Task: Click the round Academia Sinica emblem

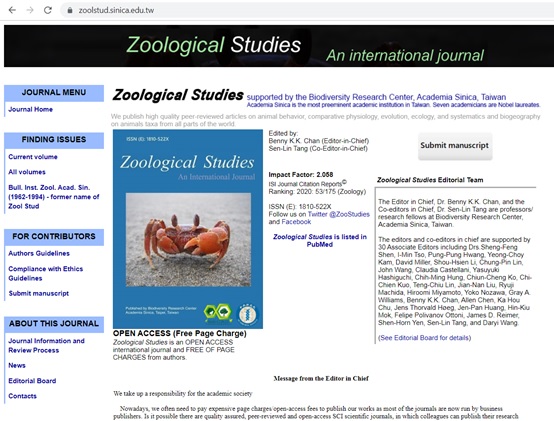Action: (248, 314)
